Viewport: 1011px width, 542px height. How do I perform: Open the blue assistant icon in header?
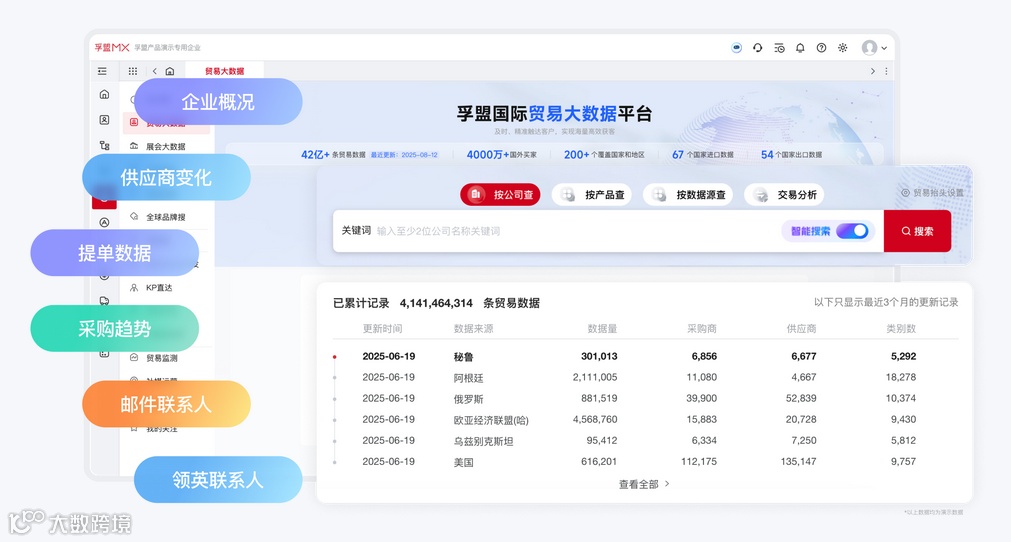(736, 48)
